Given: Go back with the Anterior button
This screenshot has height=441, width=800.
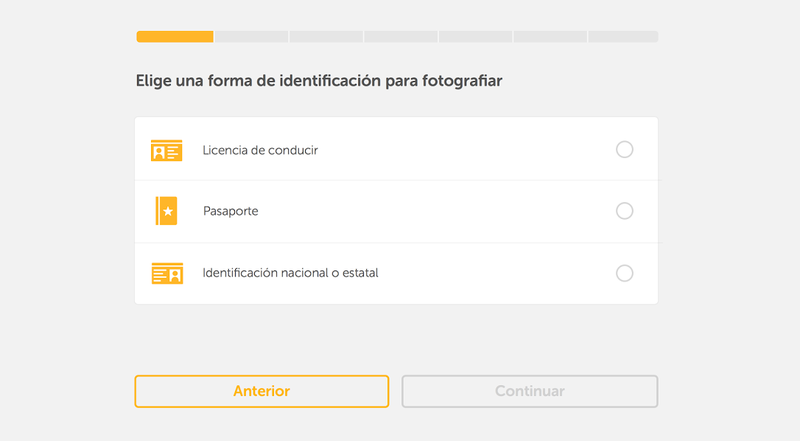Looking at the screenshot, I should (x=262, y=391).
